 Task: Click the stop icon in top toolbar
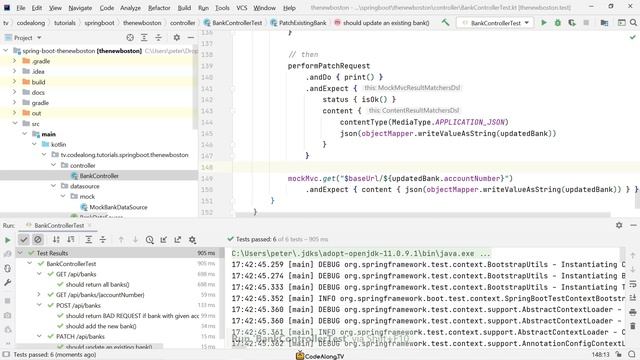(586, 23)
